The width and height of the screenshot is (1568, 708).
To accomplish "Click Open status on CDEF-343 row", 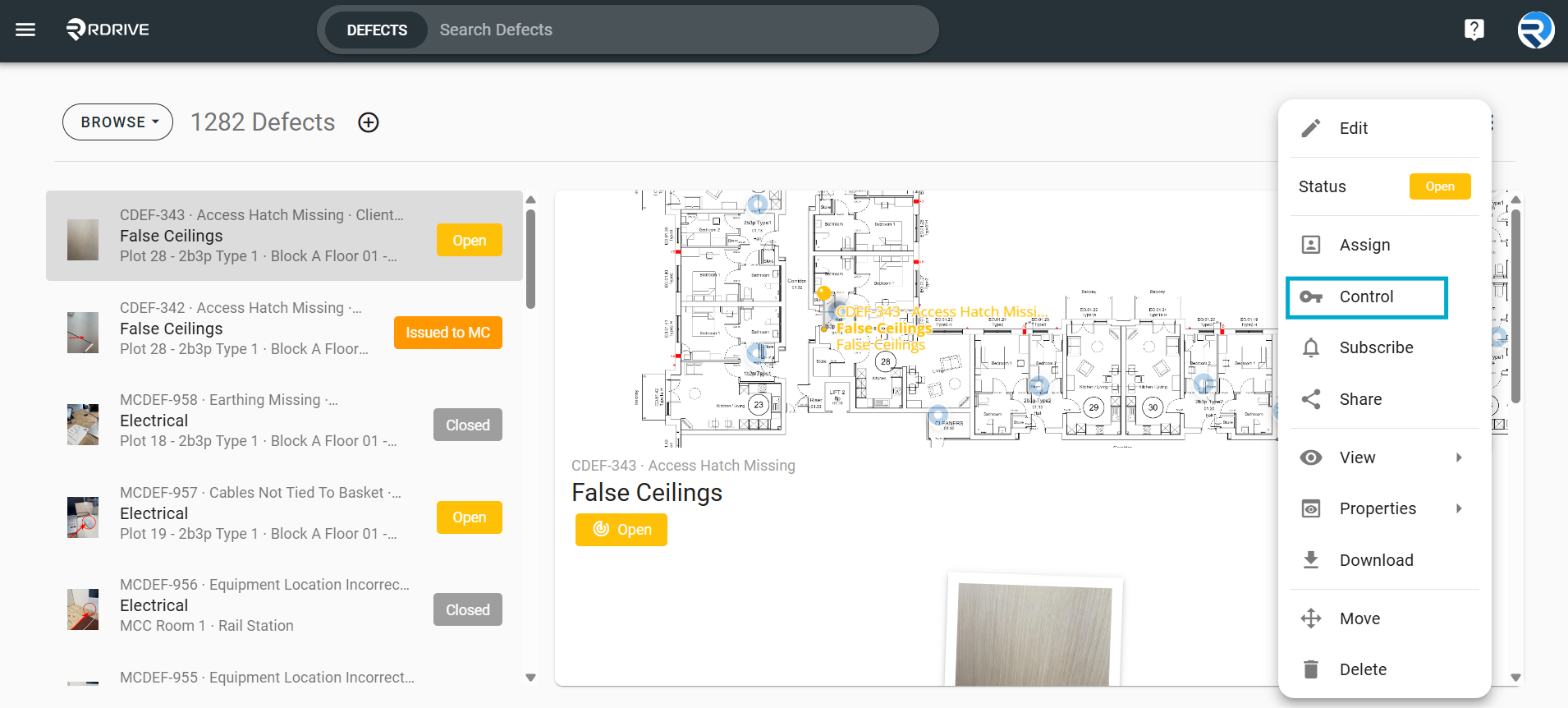I will pyautogui.click(x=470, y=240).
